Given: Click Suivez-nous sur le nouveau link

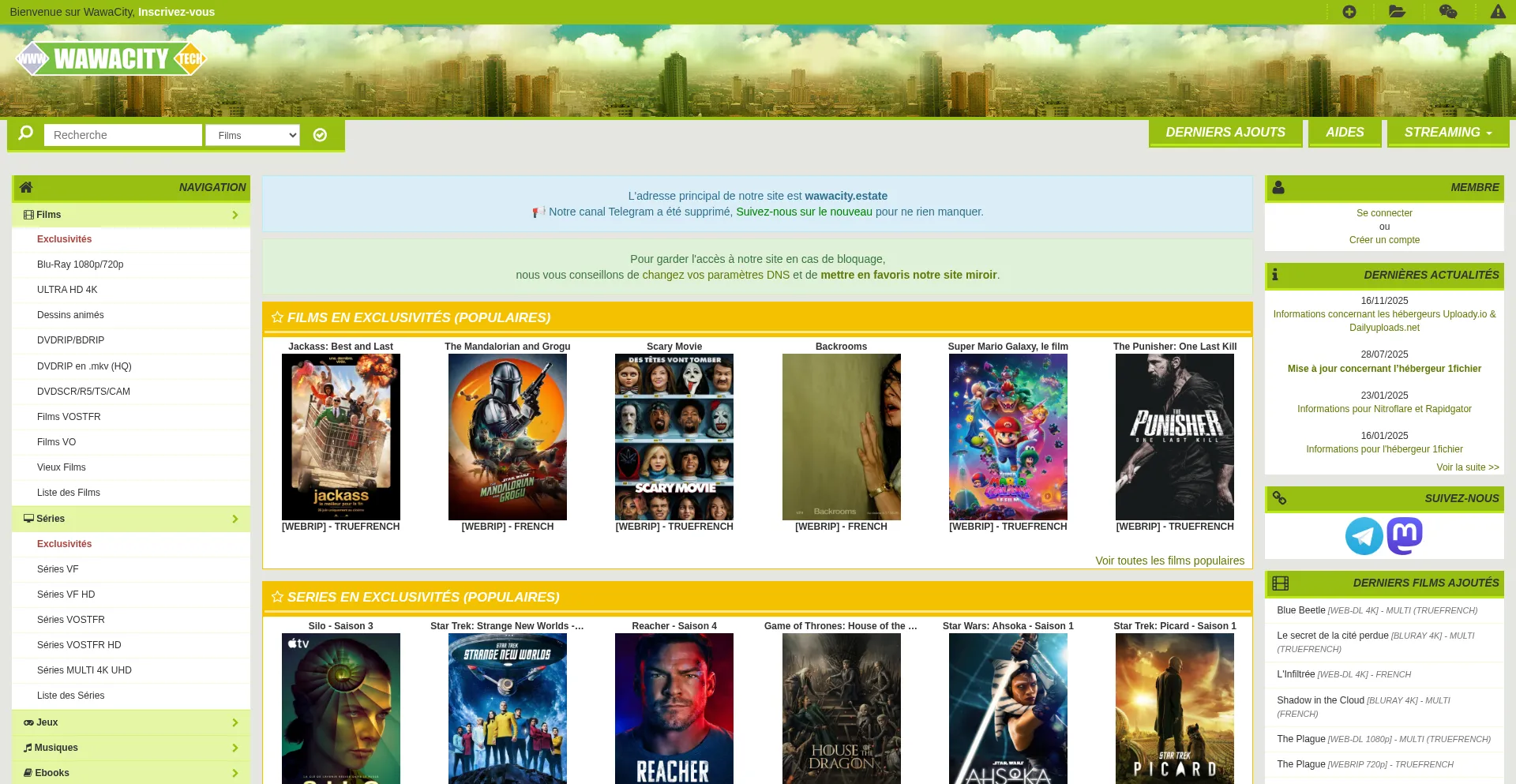Looking at the screenshot, I should 804,212.
